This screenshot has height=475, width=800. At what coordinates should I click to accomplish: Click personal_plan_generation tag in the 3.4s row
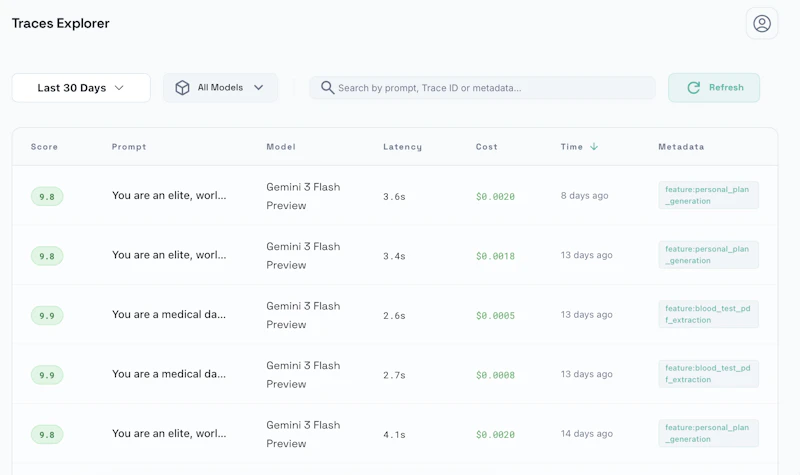pos(708,255)
